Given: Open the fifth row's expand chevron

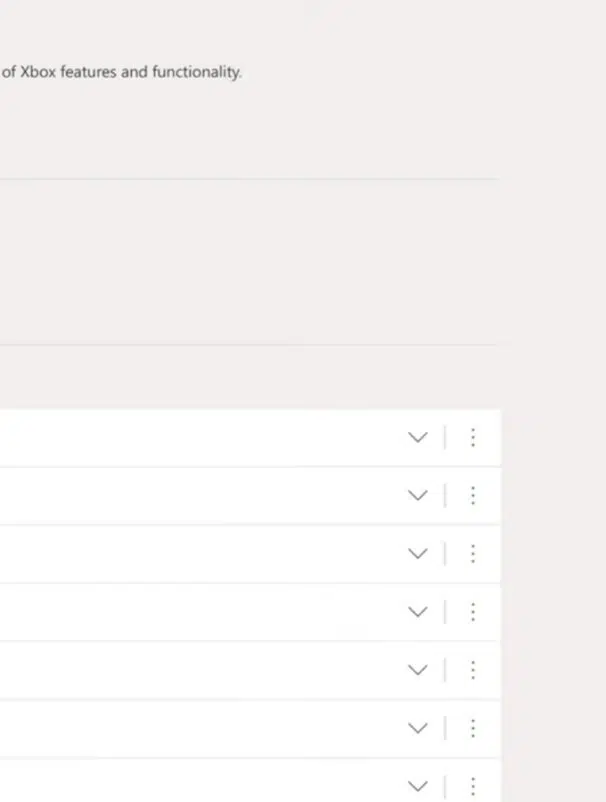Looking at the screenshot, I should point(418,669).
